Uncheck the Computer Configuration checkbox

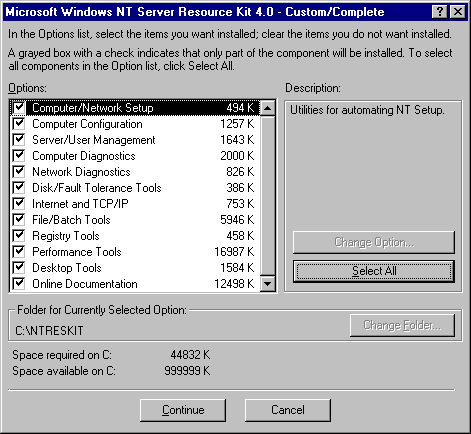[x=19, y=124]
